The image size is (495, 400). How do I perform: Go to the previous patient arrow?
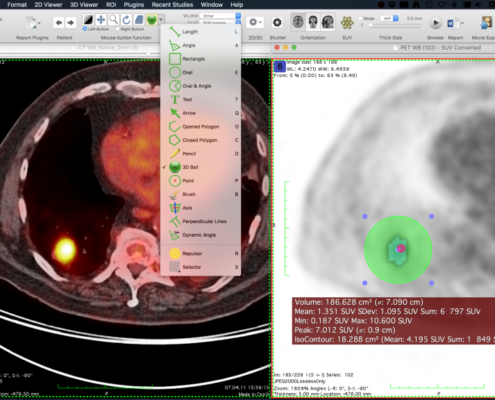(x=59, y=23)
